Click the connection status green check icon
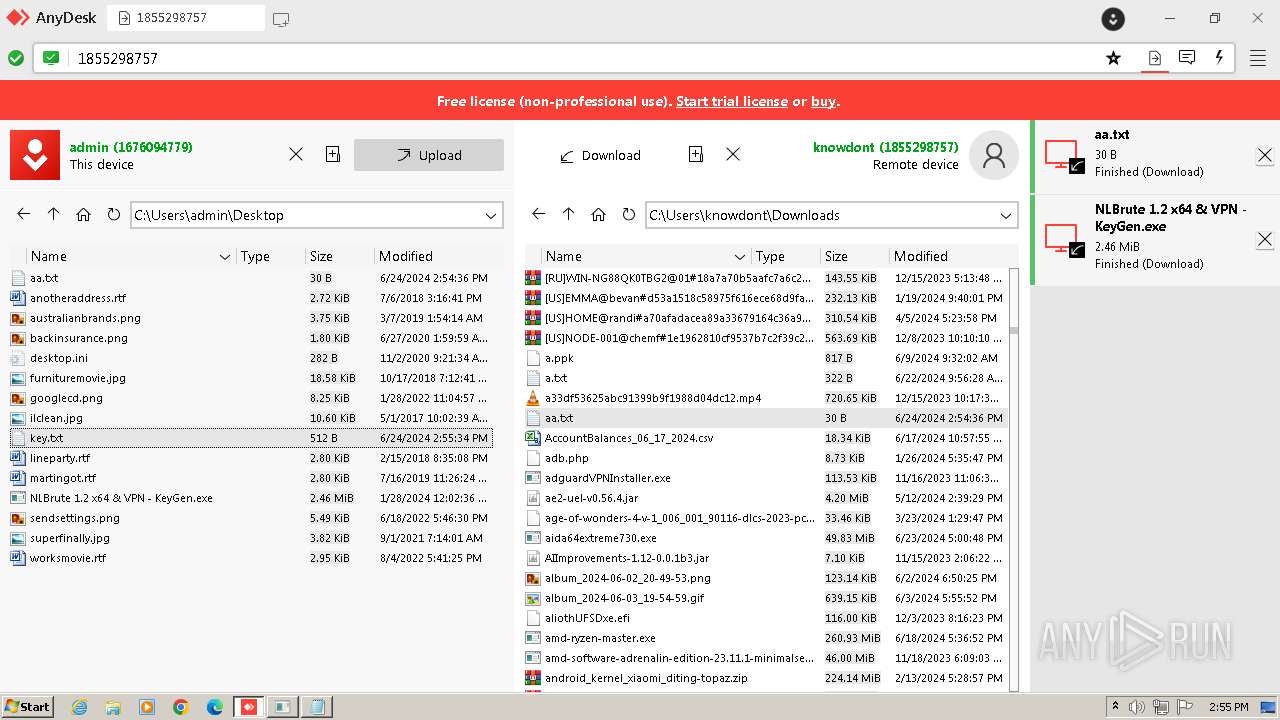 16,58
